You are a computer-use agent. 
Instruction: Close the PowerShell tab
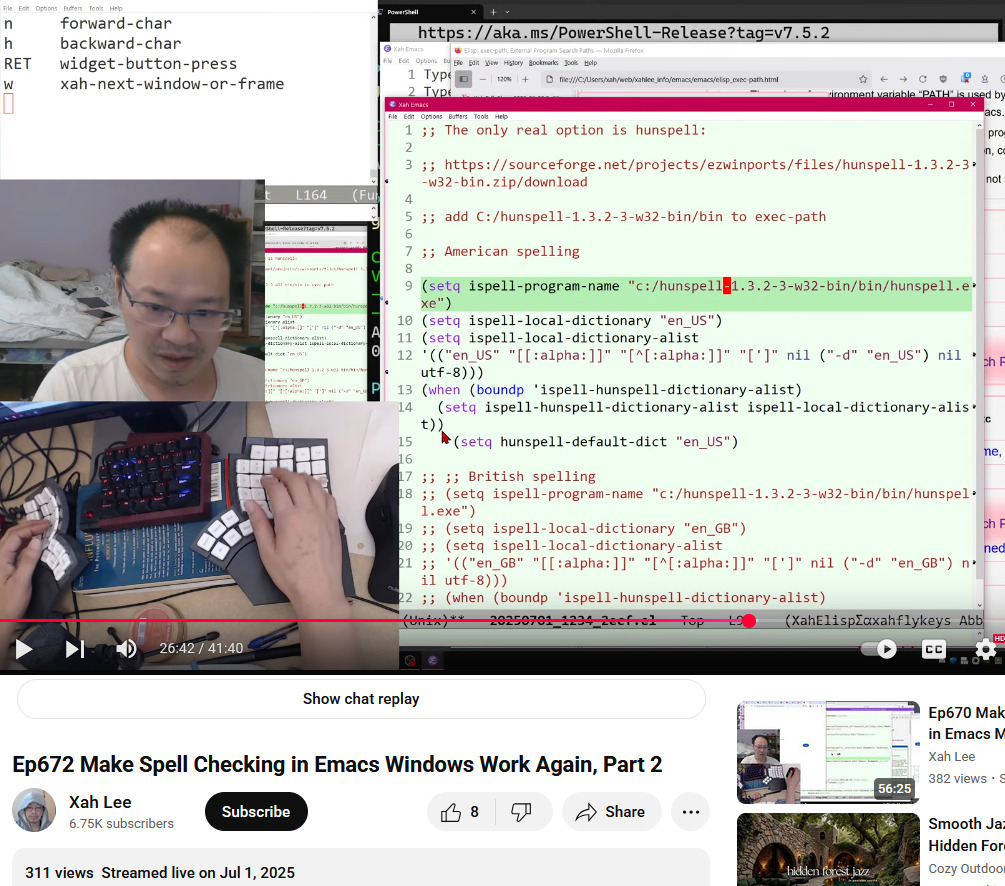coord(474,12)
